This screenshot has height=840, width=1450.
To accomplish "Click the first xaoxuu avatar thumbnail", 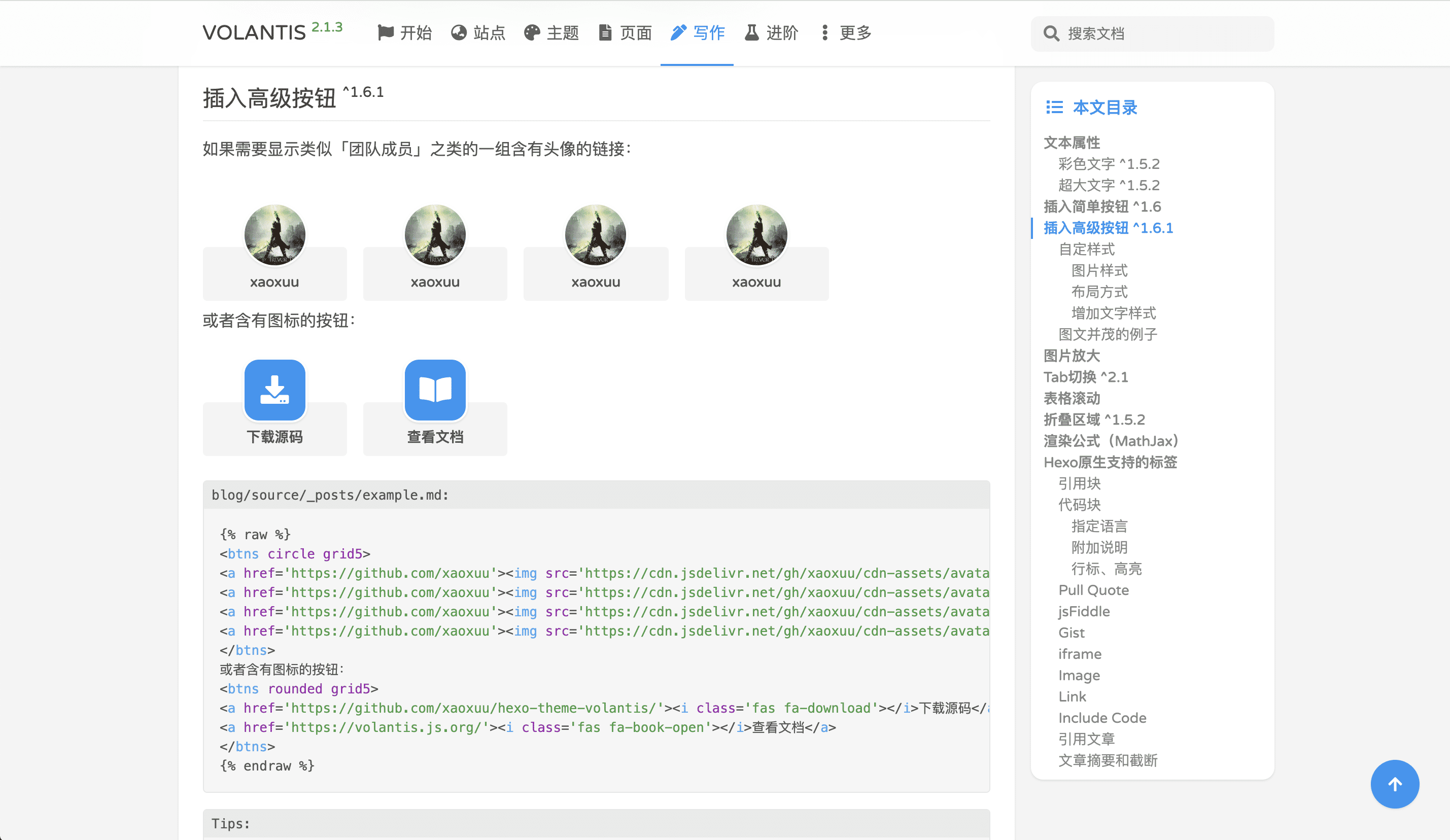I will [274, 235].
